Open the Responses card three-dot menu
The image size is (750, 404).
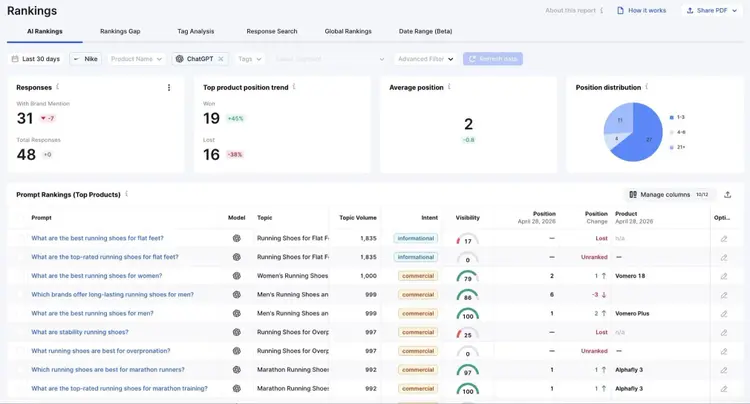tap(169, 87)
